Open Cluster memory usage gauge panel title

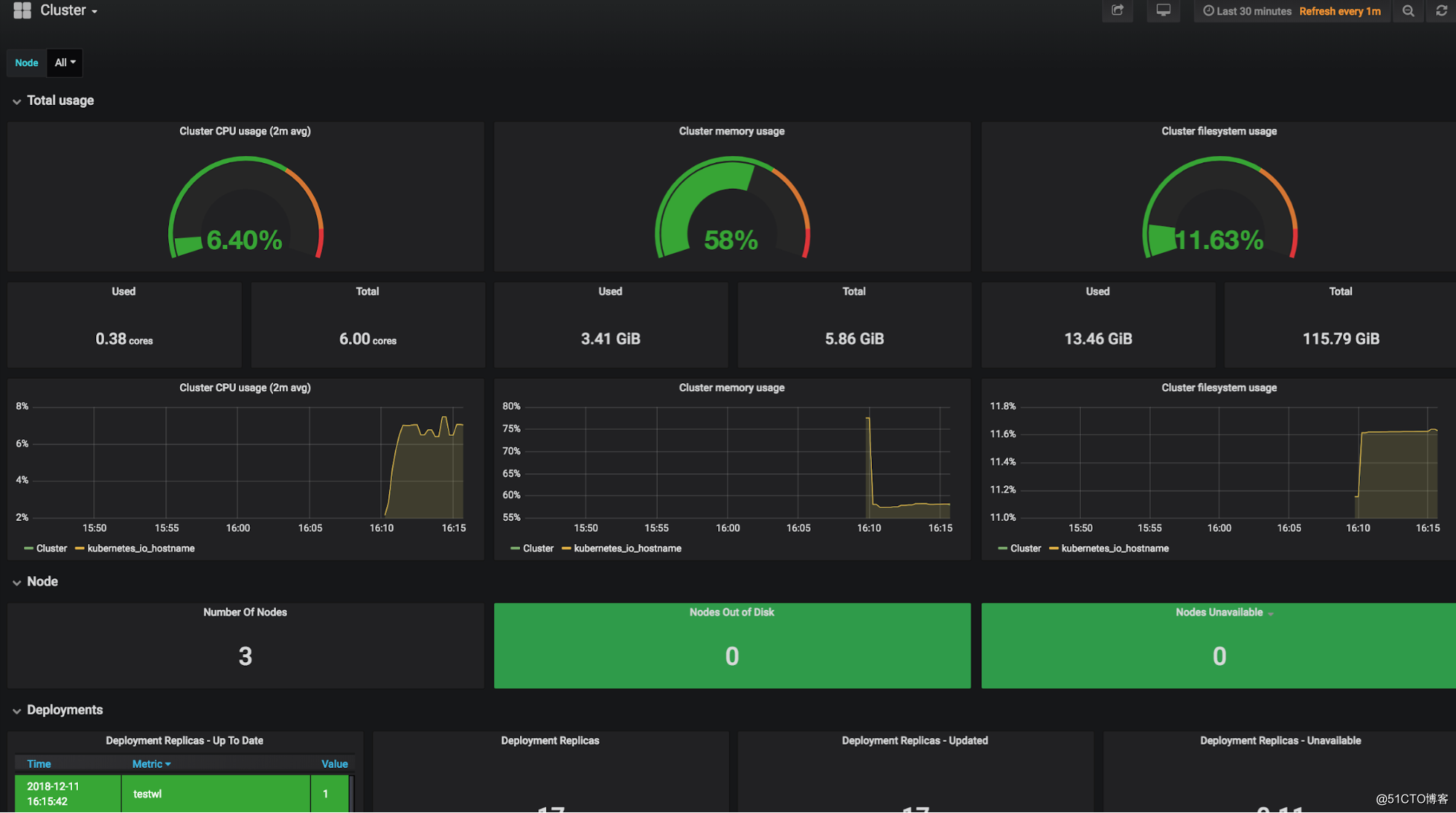(731, 131)
